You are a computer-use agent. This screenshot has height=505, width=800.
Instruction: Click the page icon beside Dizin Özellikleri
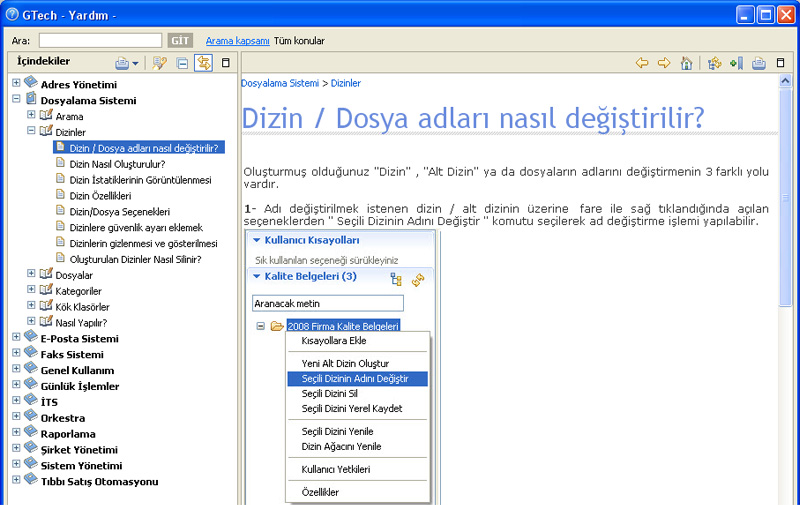[x=60, y=194]
